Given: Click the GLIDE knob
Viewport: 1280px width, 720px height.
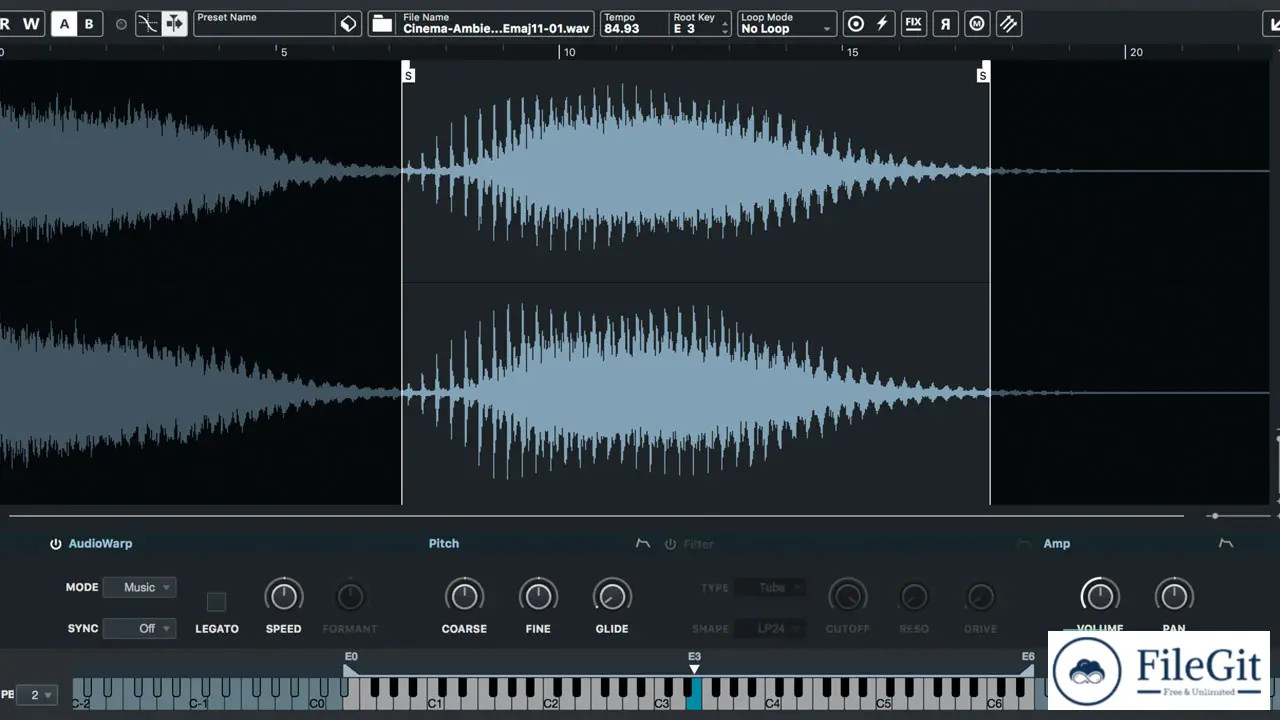Looking at the screenshot, I should 612,597.
